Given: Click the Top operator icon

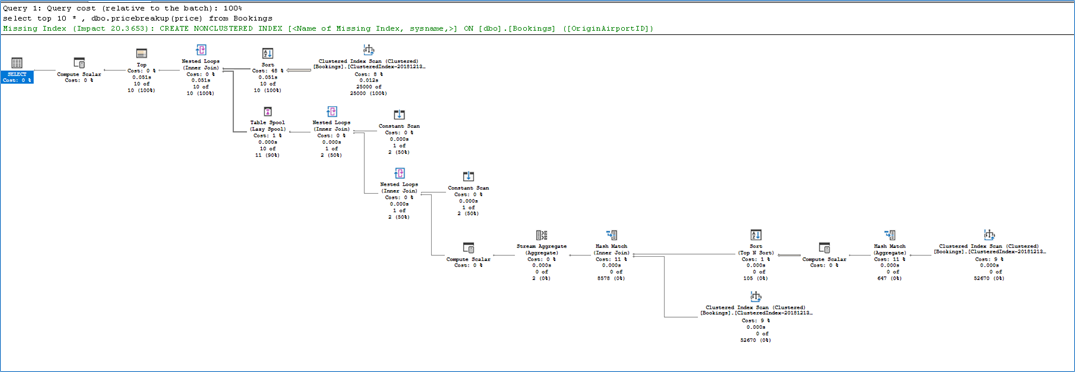Looking at the screenshot, I should click(x=142, y=53).
